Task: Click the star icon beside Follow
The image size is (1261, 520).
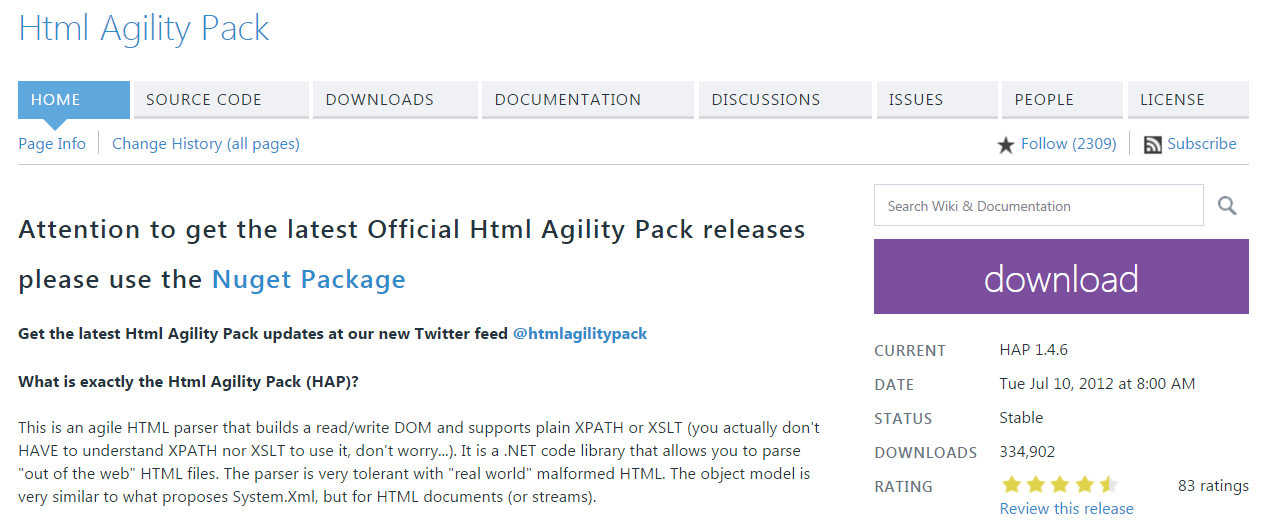Action: pyautogui.click(x=1006, y=145)
